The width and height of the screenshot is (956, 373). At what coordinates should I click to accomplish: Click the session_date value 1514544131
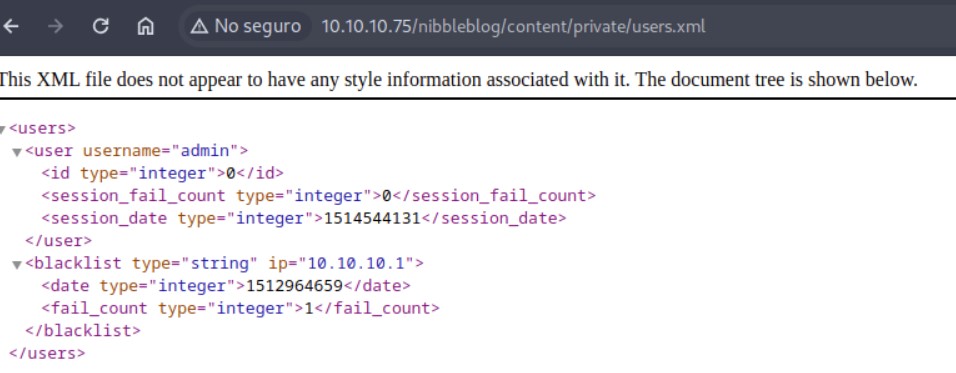coord(372,218)
